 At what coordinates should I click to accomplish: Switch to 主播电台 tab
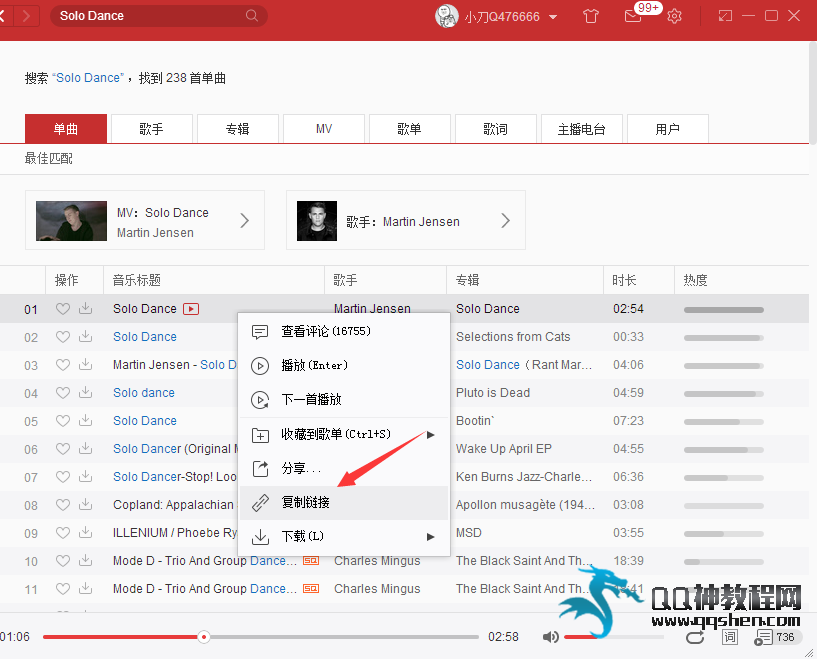click(581, 129)
